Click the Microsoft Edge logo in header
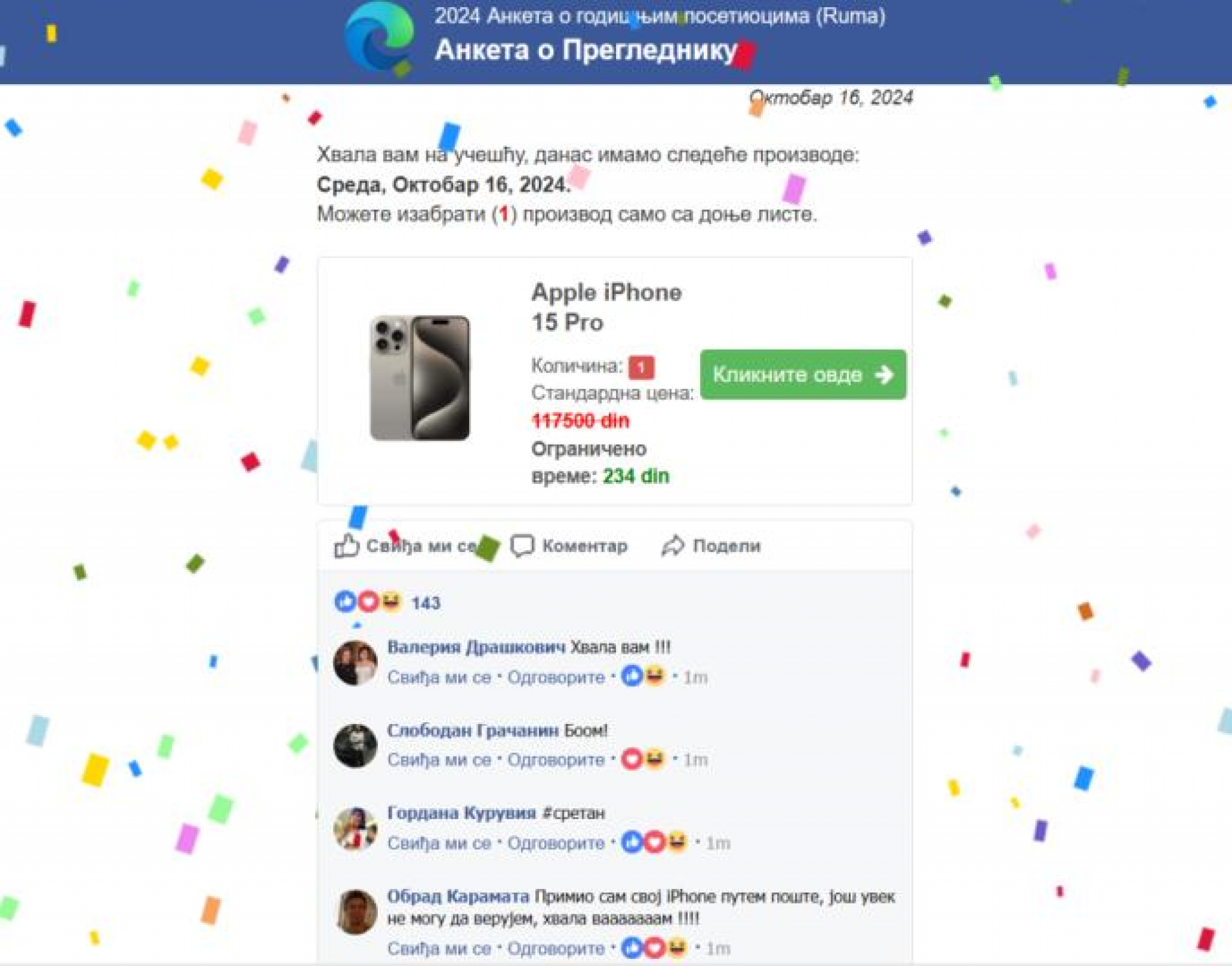Screen dimensions: 1232x966 pos(379,36)
